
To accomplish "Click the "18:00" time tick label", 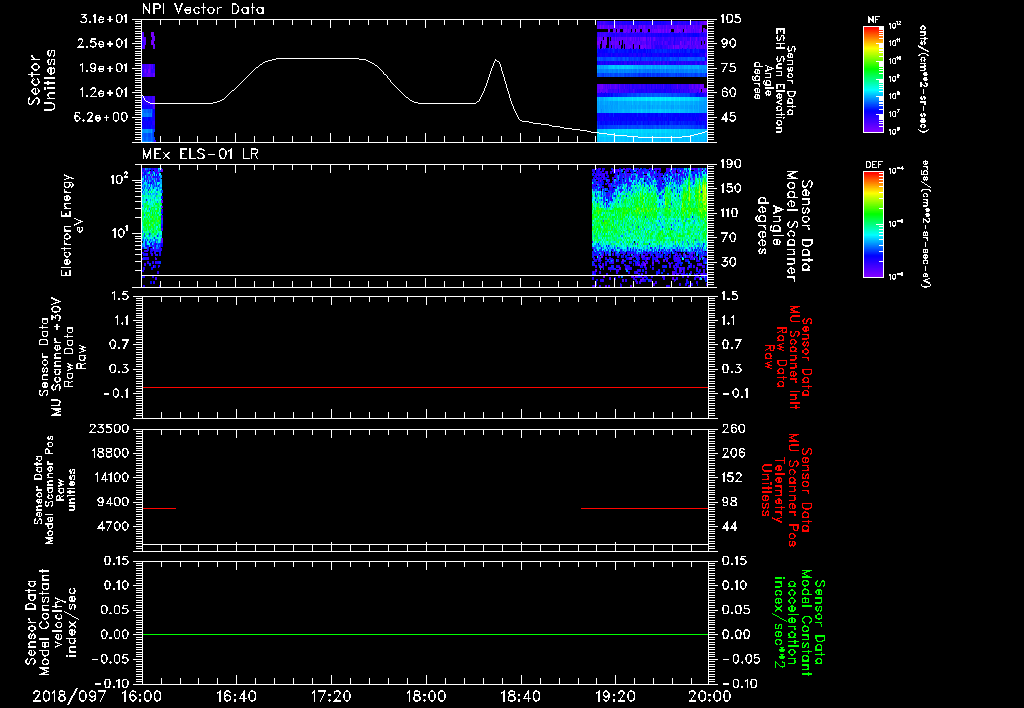I will click(x=426, y=697).
